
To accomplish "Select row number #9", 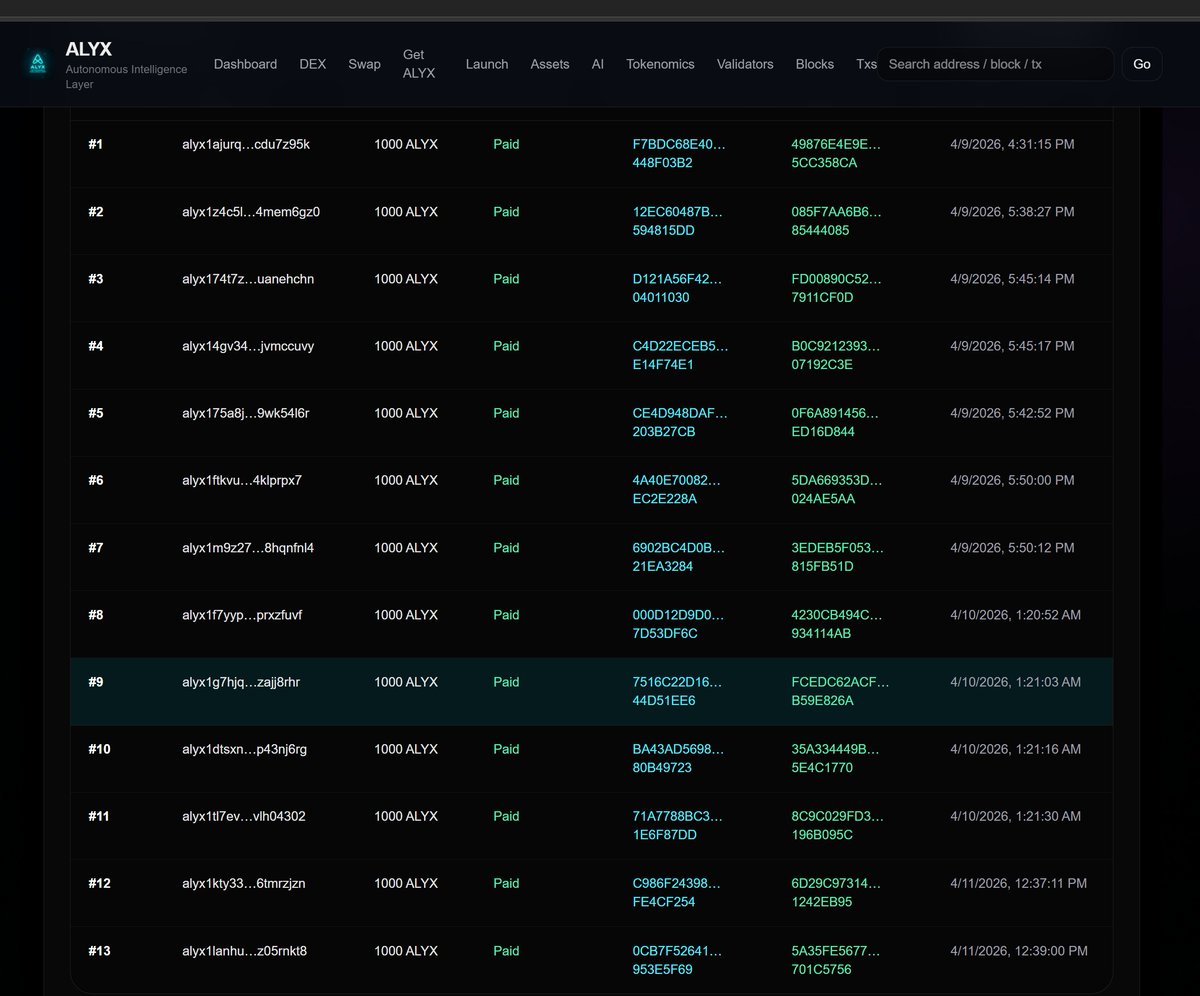I will pyautogui.click(x=96, y=682).
